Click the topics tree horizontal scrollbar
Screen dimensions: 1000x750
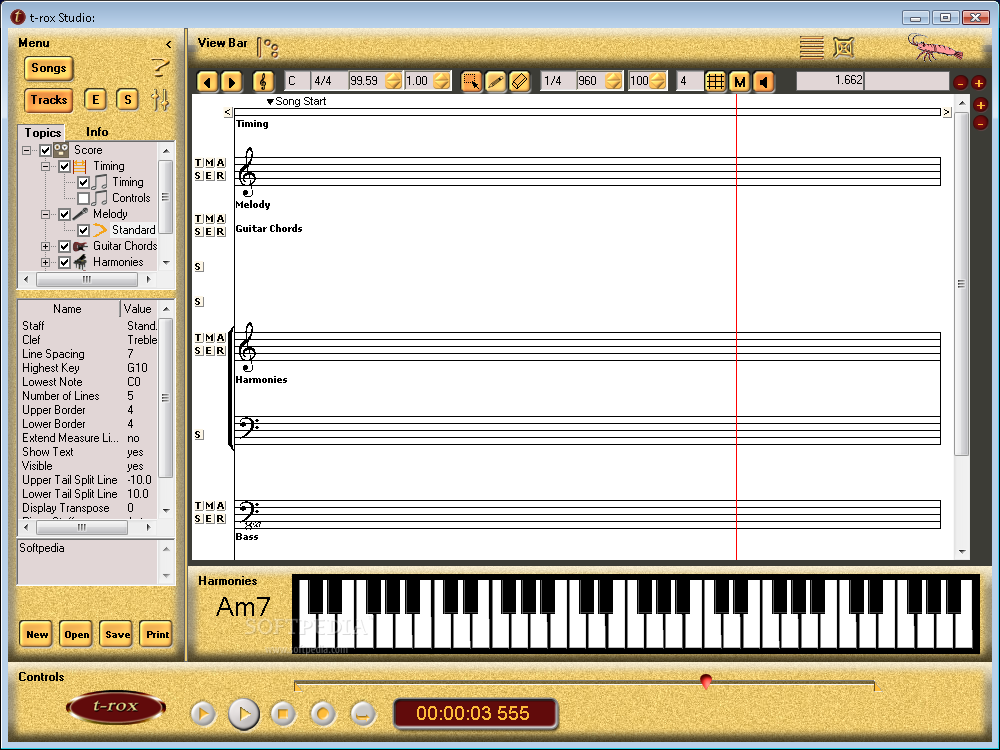click(x=87, y=279)
